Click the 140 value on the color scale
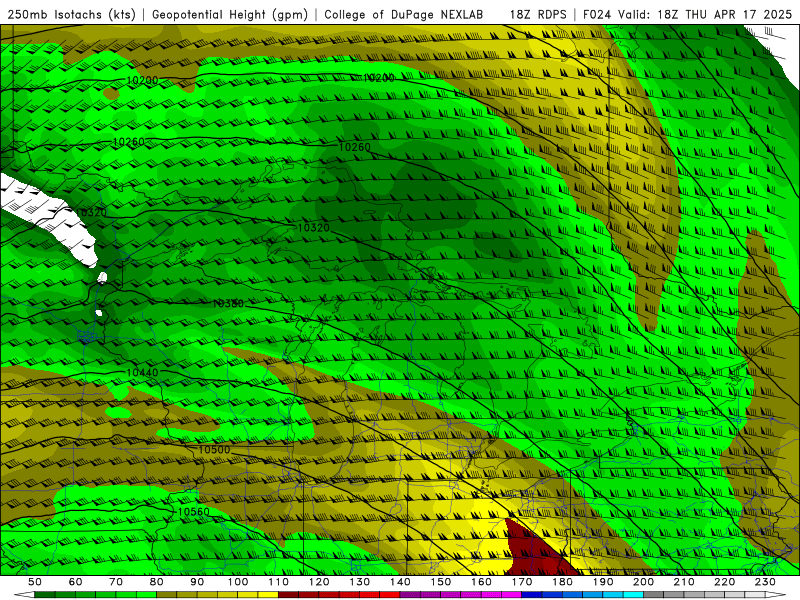 coord(401,582)
